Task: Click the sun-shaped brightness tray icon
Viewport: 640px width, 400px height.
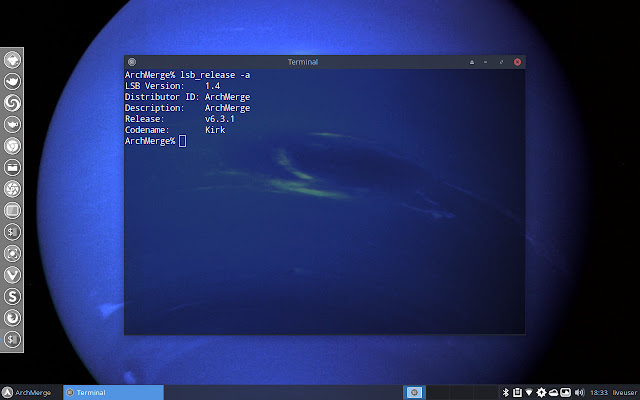Action: click(x=541, y=393)
